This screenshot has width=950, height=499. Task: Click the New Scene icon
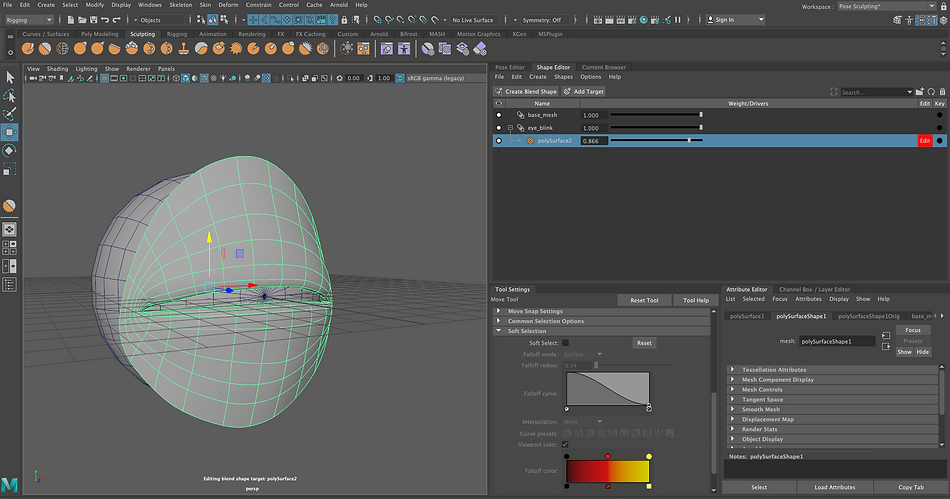pyautogui.click(x=71, y=20)
